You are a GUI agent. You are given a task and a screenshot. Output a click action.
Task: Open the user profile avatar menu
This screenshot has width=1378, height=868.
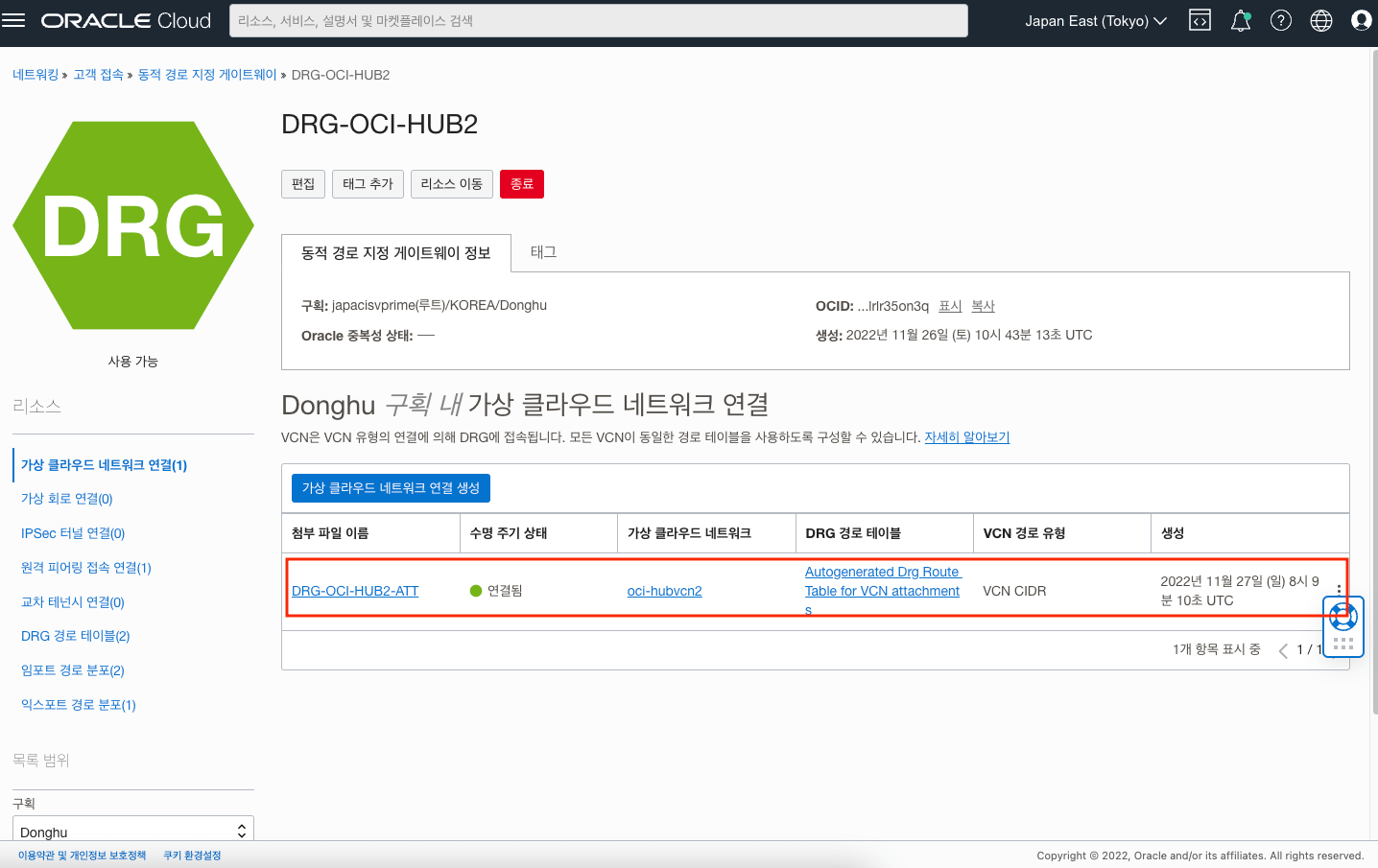pos(1361,19)
